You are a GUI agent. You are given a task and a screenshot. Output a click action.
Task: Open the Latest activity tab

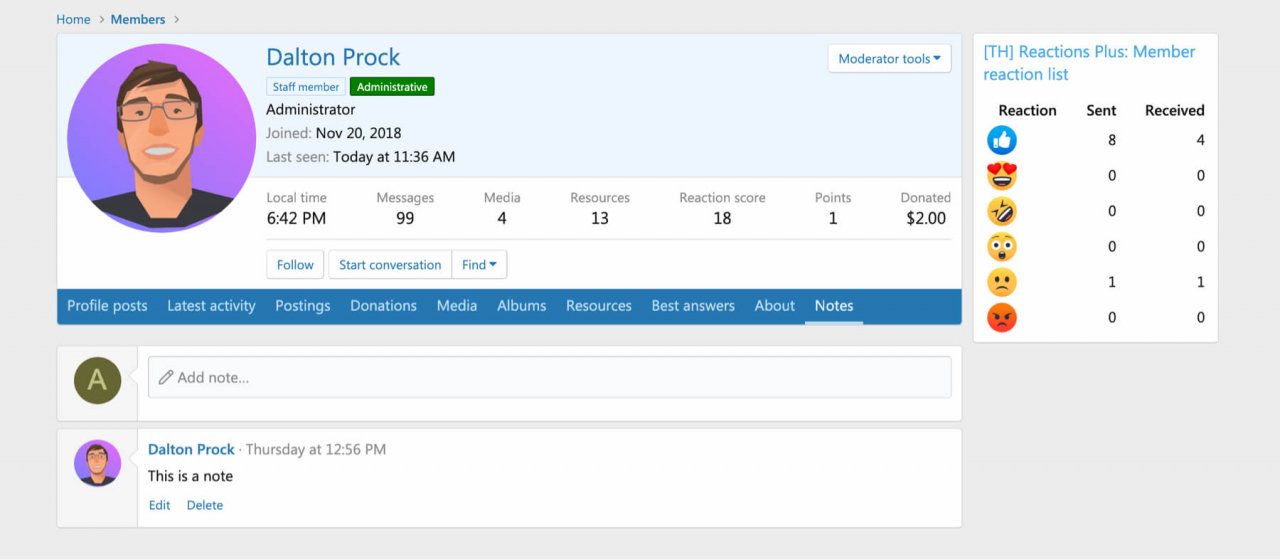(x=211, y=306)
